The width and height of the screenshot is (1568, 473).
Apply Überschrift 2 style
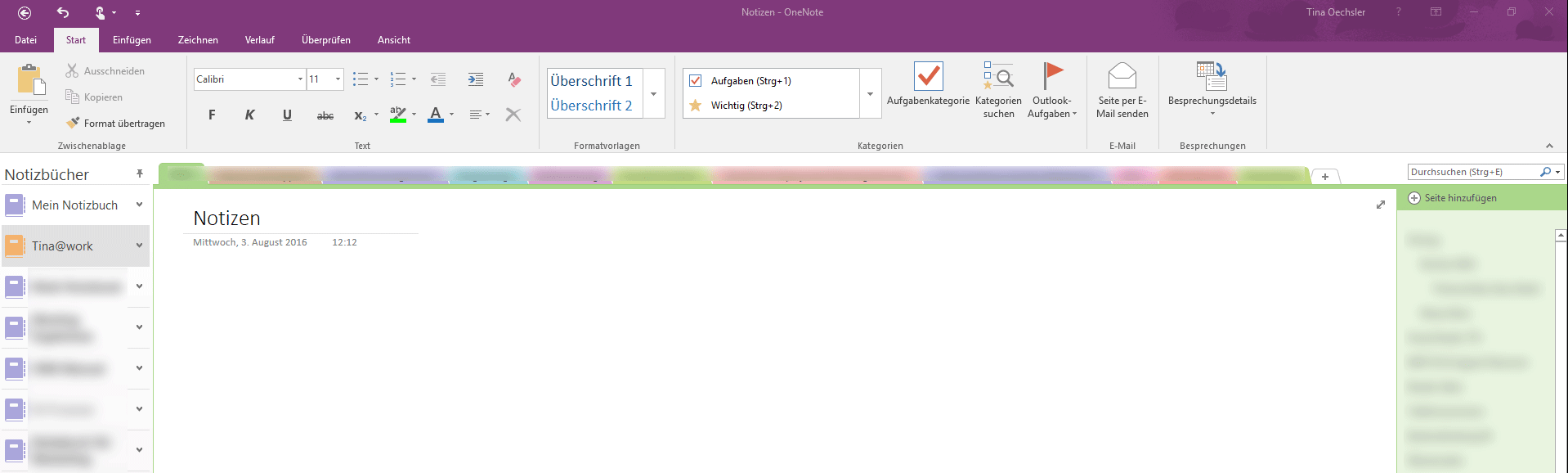[x=592, y=106]
